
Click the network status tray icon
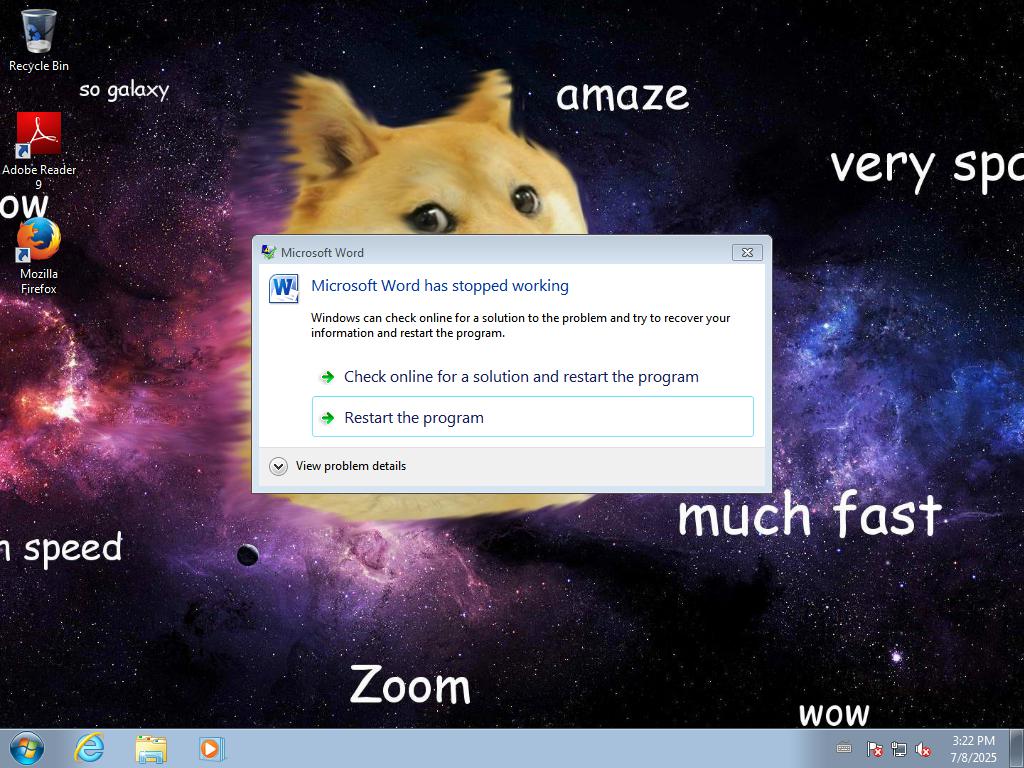(899, 749)
